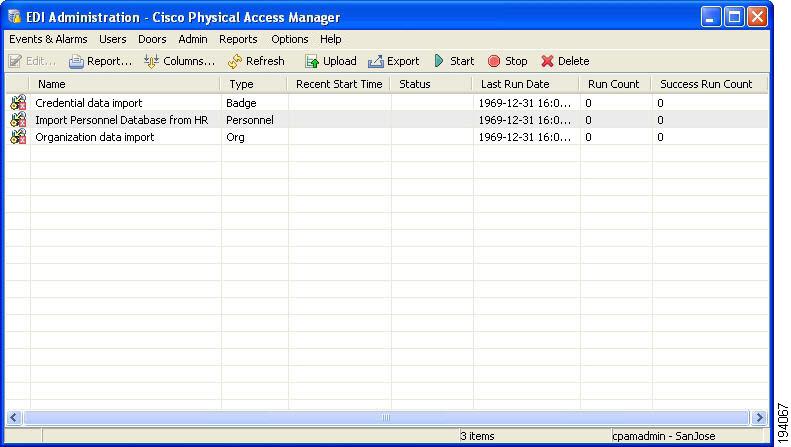
Task: Close the EDI Administration window
Action: point(758,17)
